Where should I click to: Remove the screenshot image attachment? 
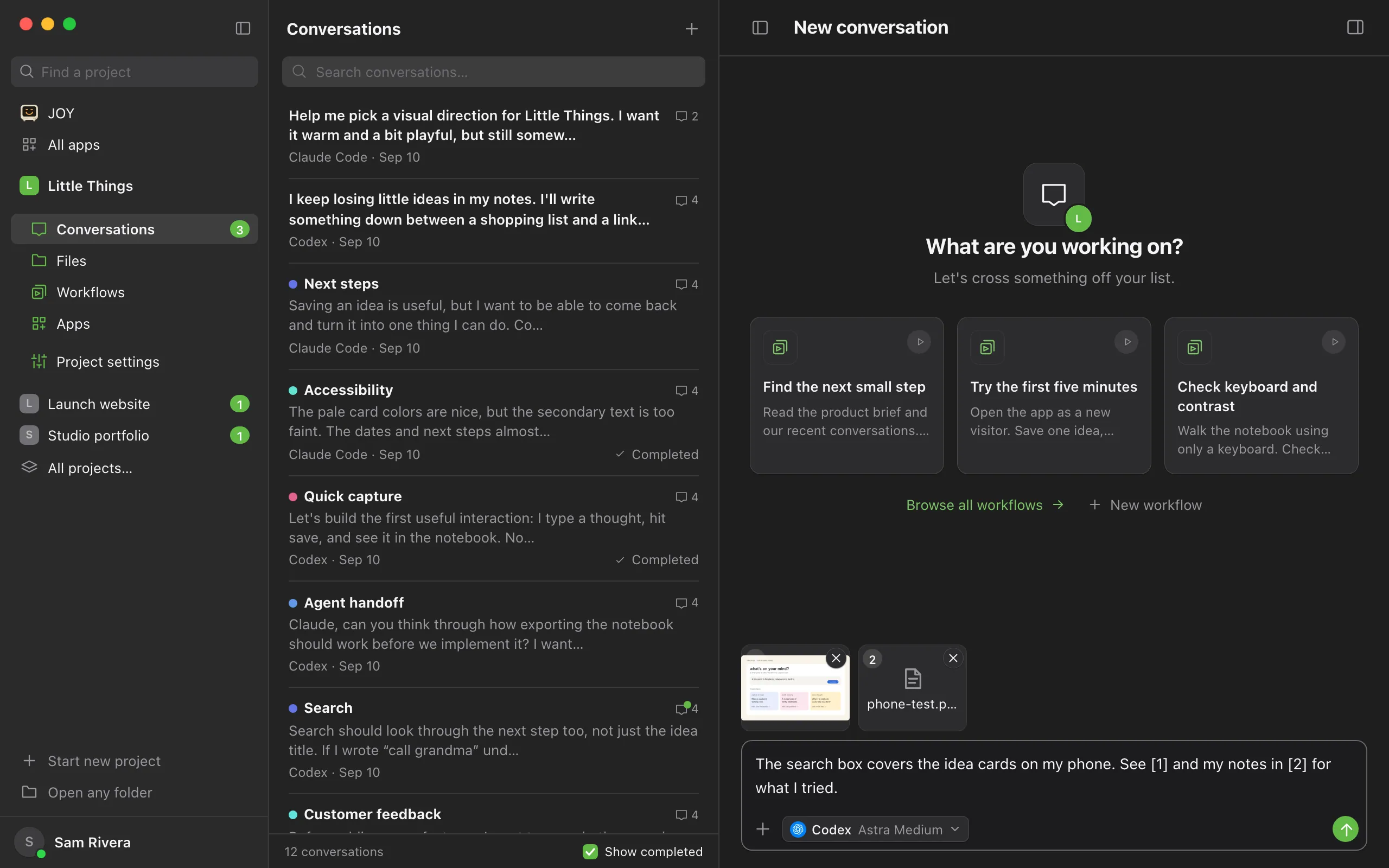pos(836,658)
